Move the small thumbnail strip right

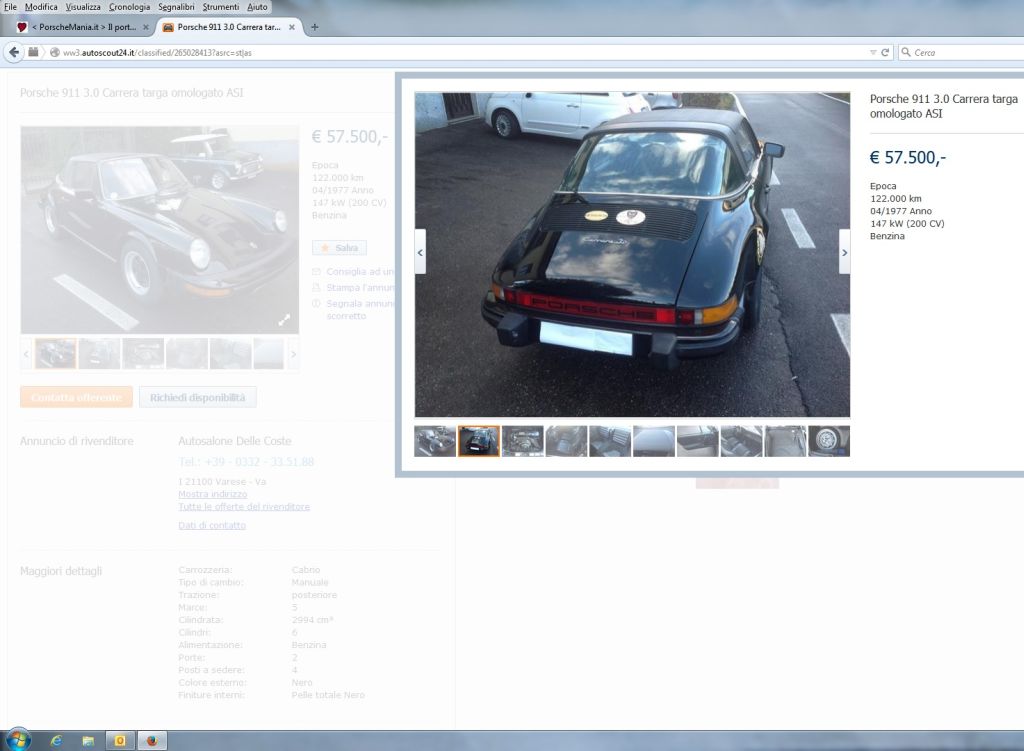point(293,354)
